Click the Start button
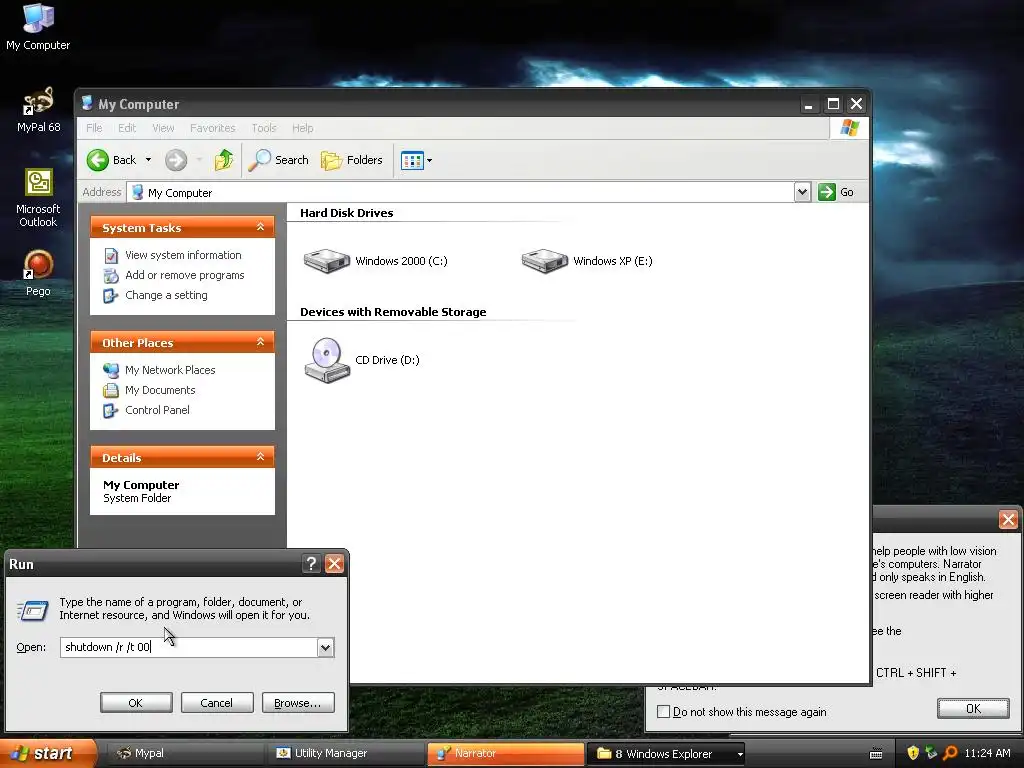The width and height of the screenshot is (1024, 768). (x=47, y=754)
